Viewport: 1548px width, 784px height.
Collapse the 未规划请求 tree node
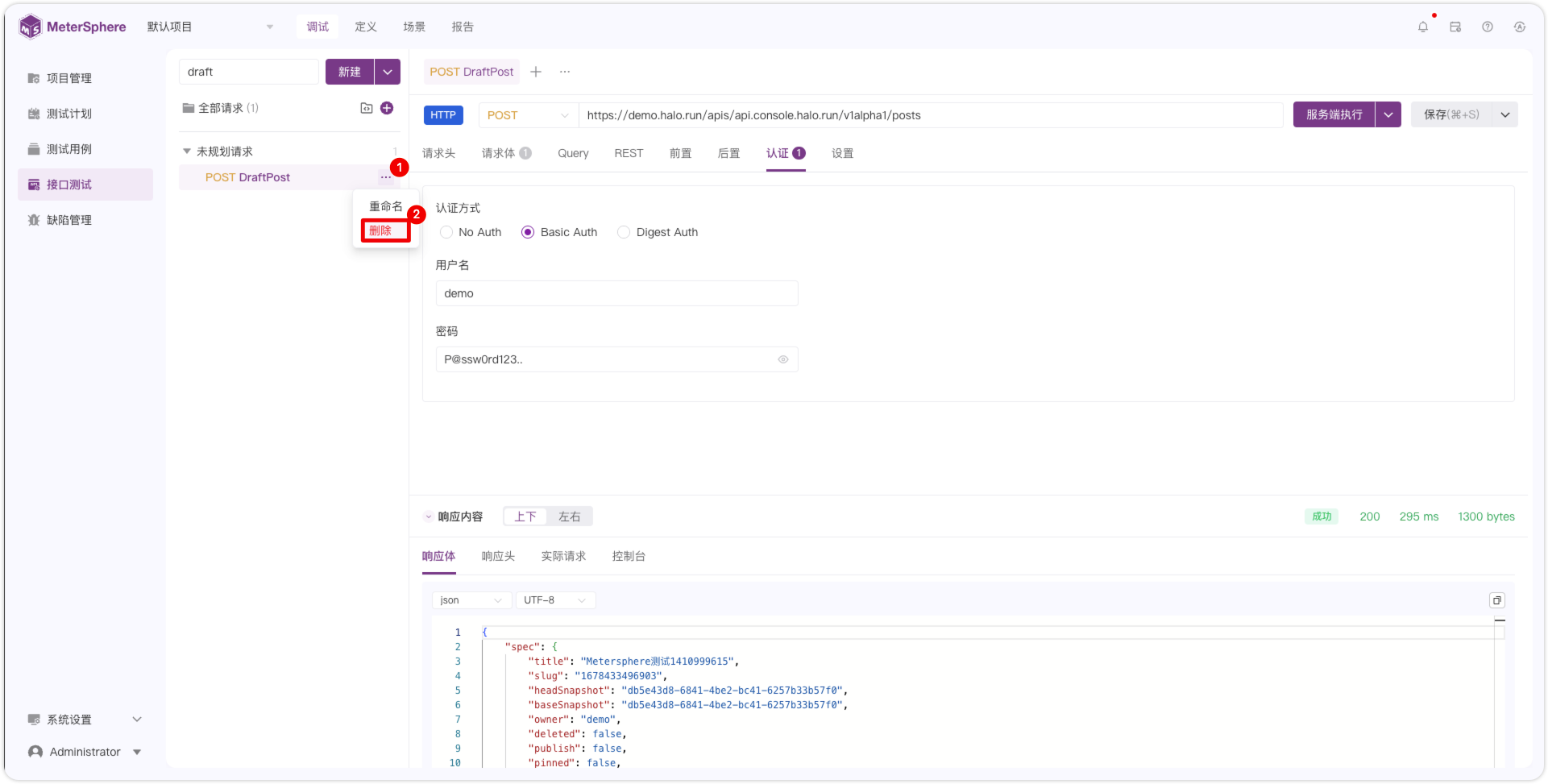click(187, 151)
